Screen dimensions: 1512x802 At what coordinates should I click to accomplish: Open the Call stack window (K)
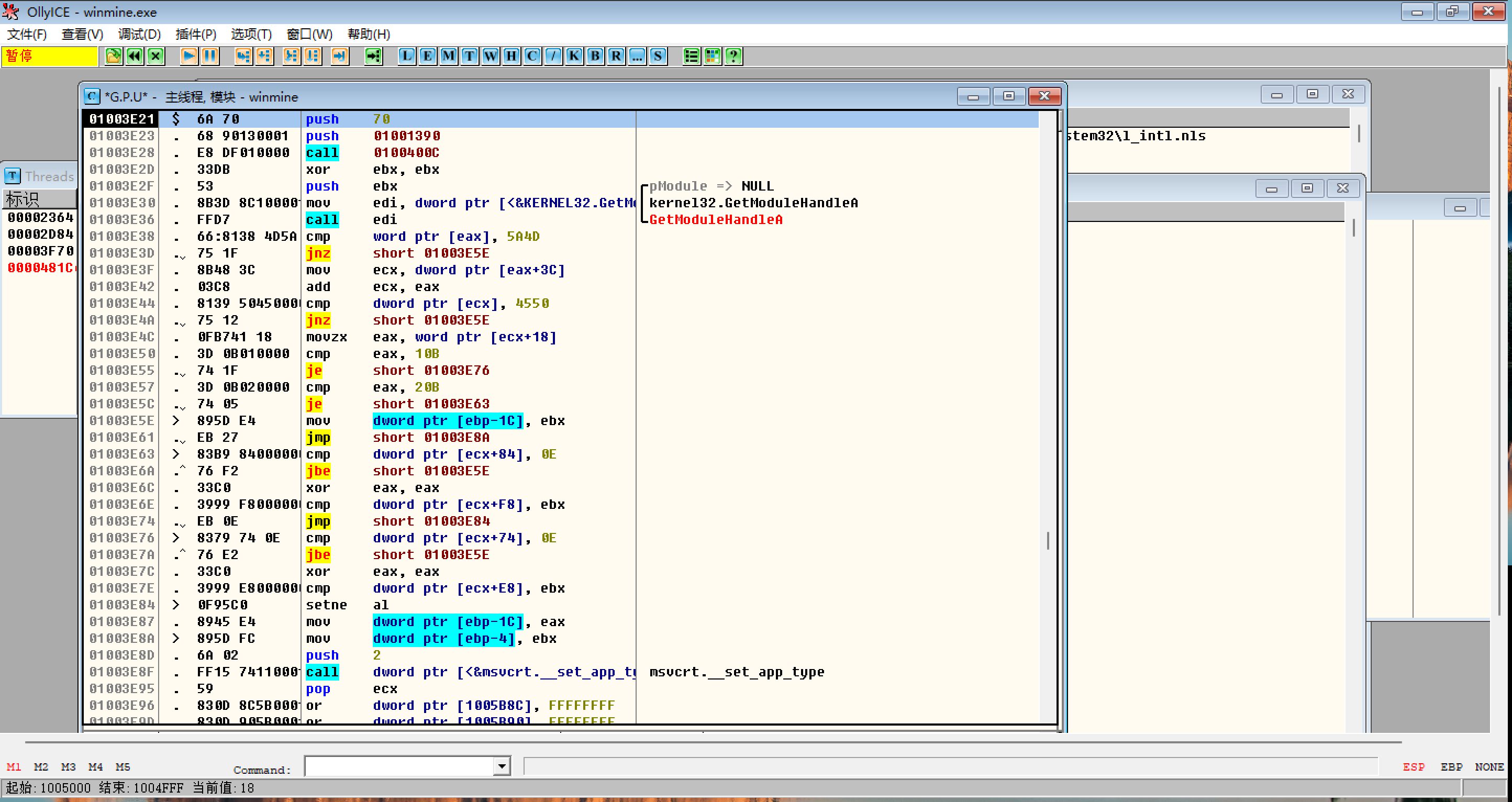tap(573, 57)
